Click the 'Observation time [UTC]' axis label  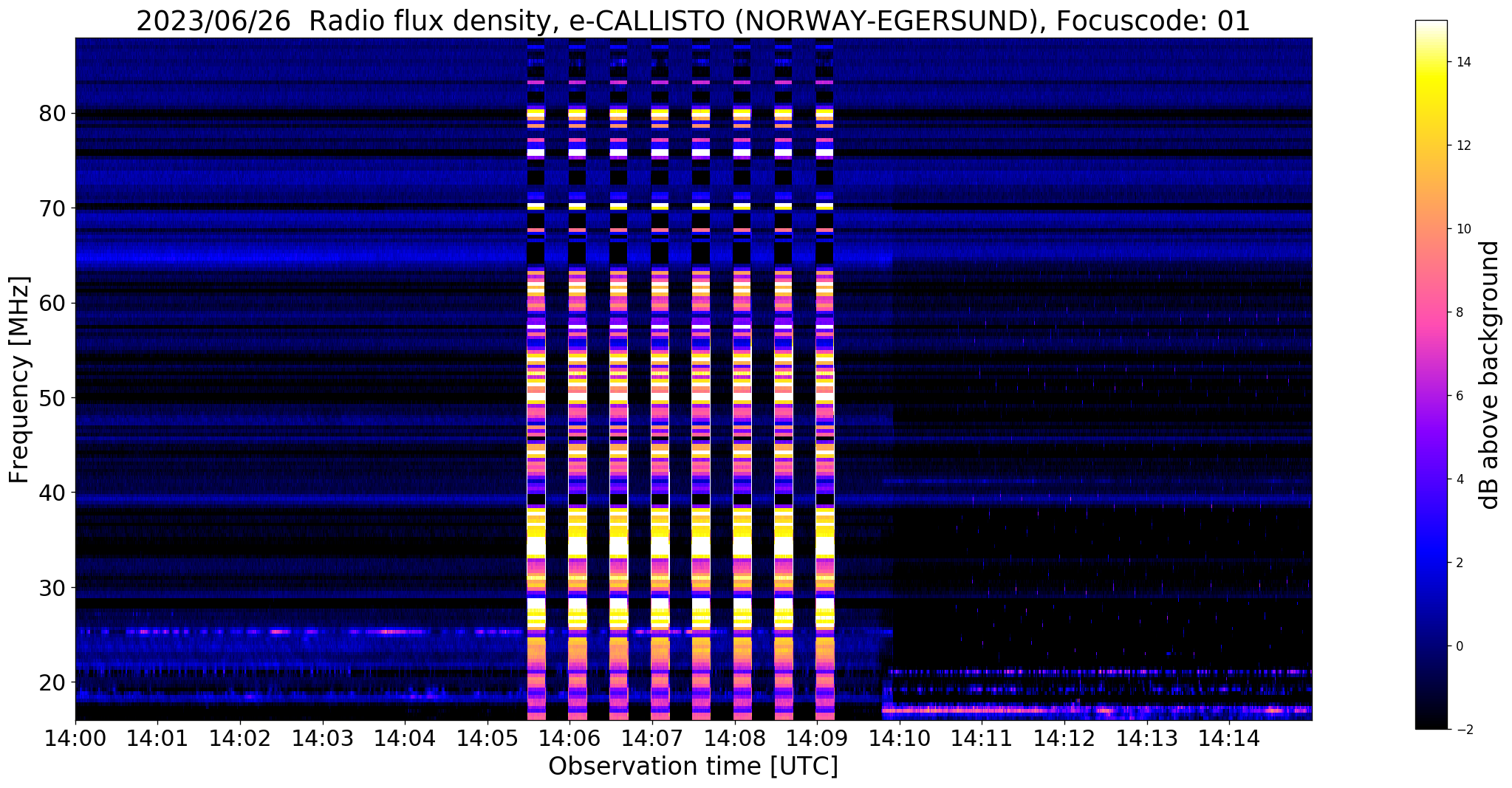click(x=693, y=766)
